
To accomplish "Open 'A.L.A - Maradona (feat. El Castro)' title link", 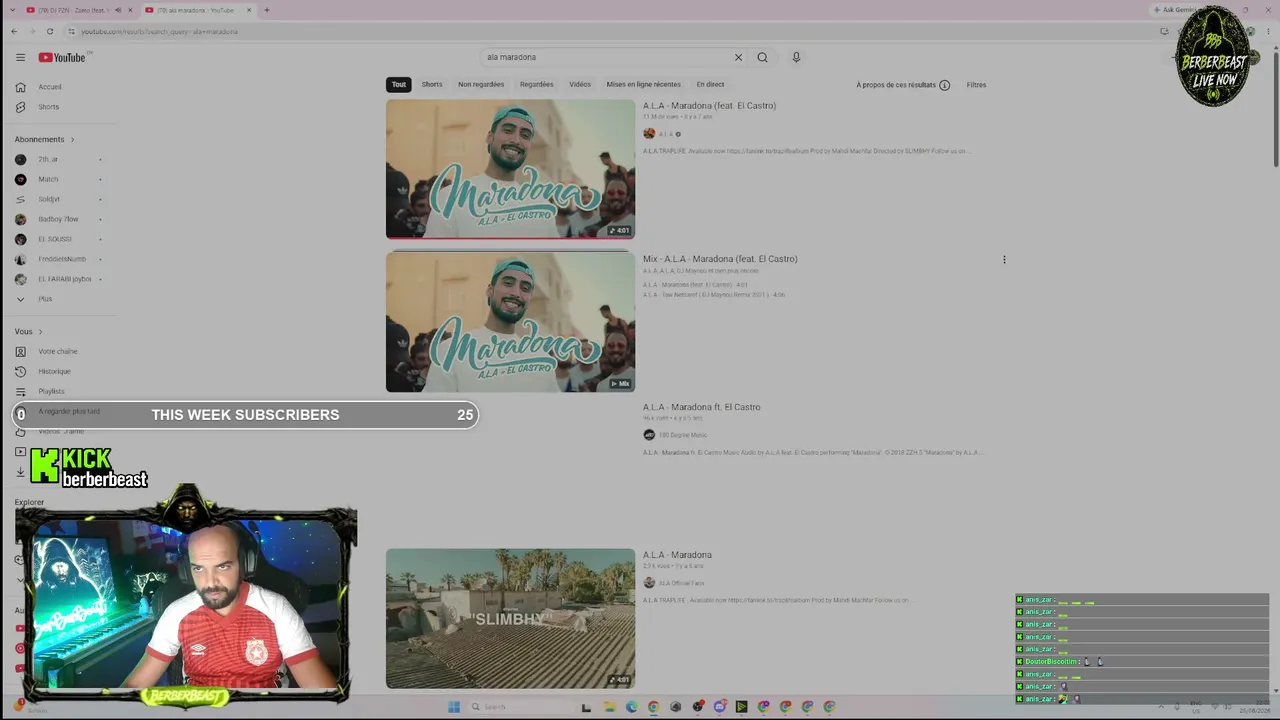I will click(709, 106).
